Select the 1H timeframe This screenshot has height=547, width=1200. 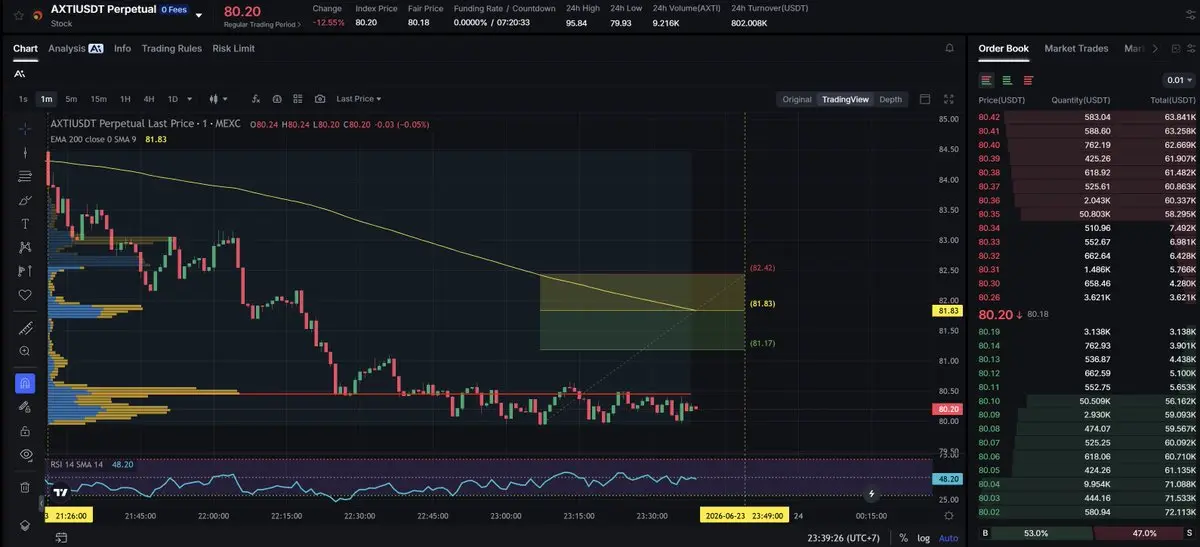[x=125, y=99]
